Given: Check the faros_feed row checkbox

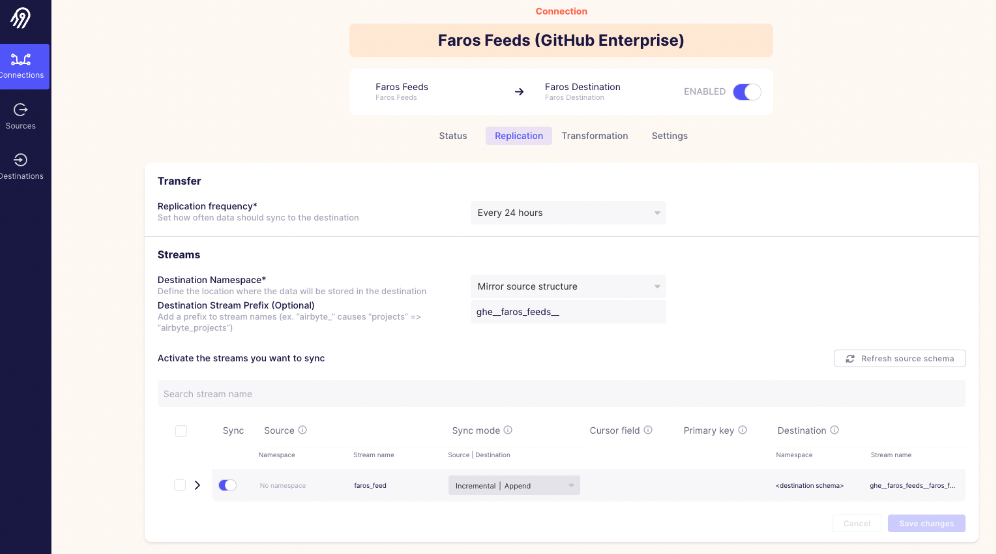Looking at the screenshot, I should [180, 485].
